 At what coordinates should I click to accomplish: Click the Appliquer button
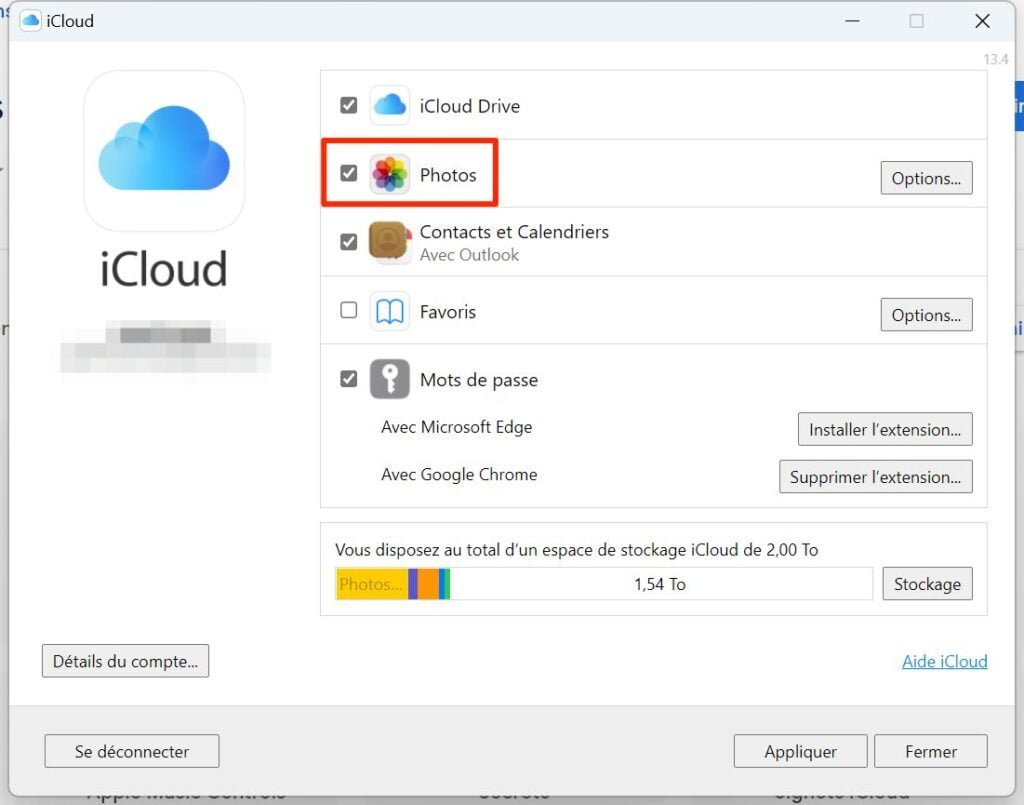pyautogui.click(x=801, y=751)
